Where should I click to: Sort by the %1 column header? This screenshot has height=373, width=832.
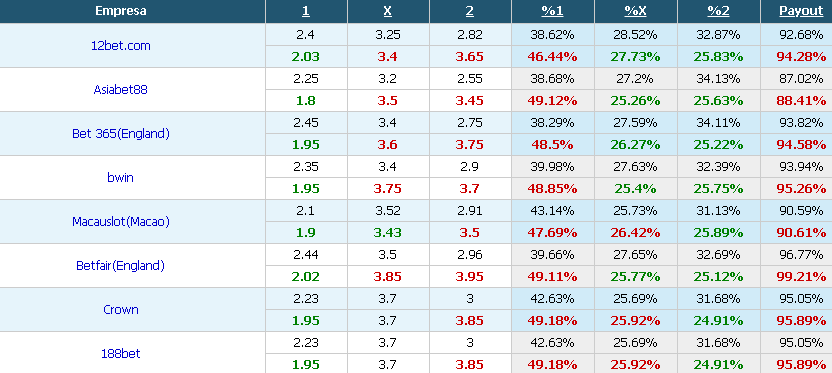pos(552,11)
